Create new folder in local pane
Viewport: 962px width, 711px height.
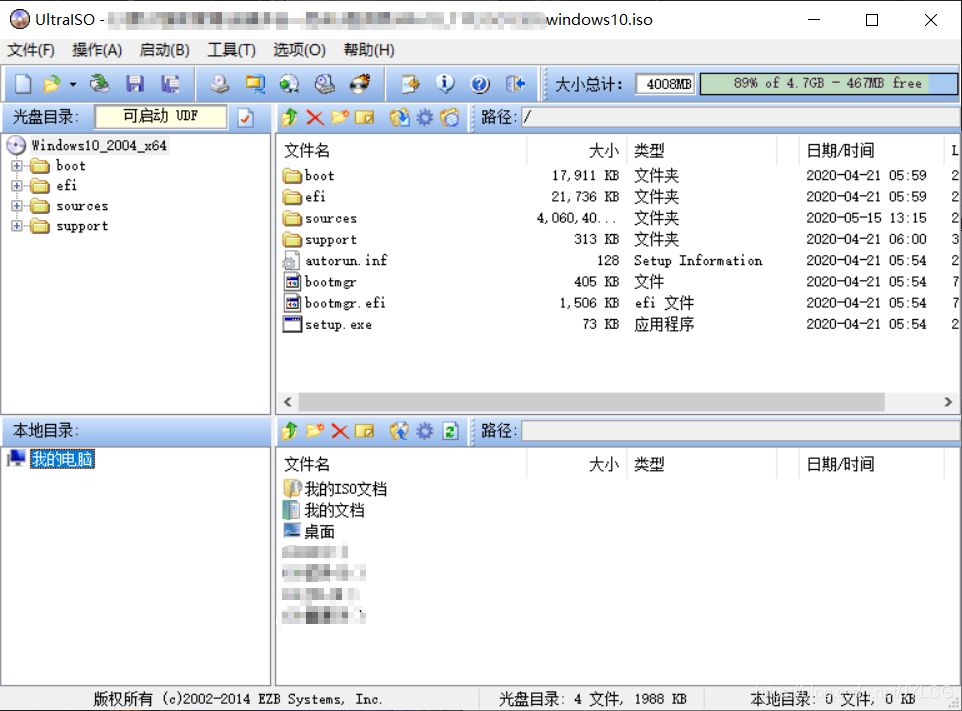[315, 431]
